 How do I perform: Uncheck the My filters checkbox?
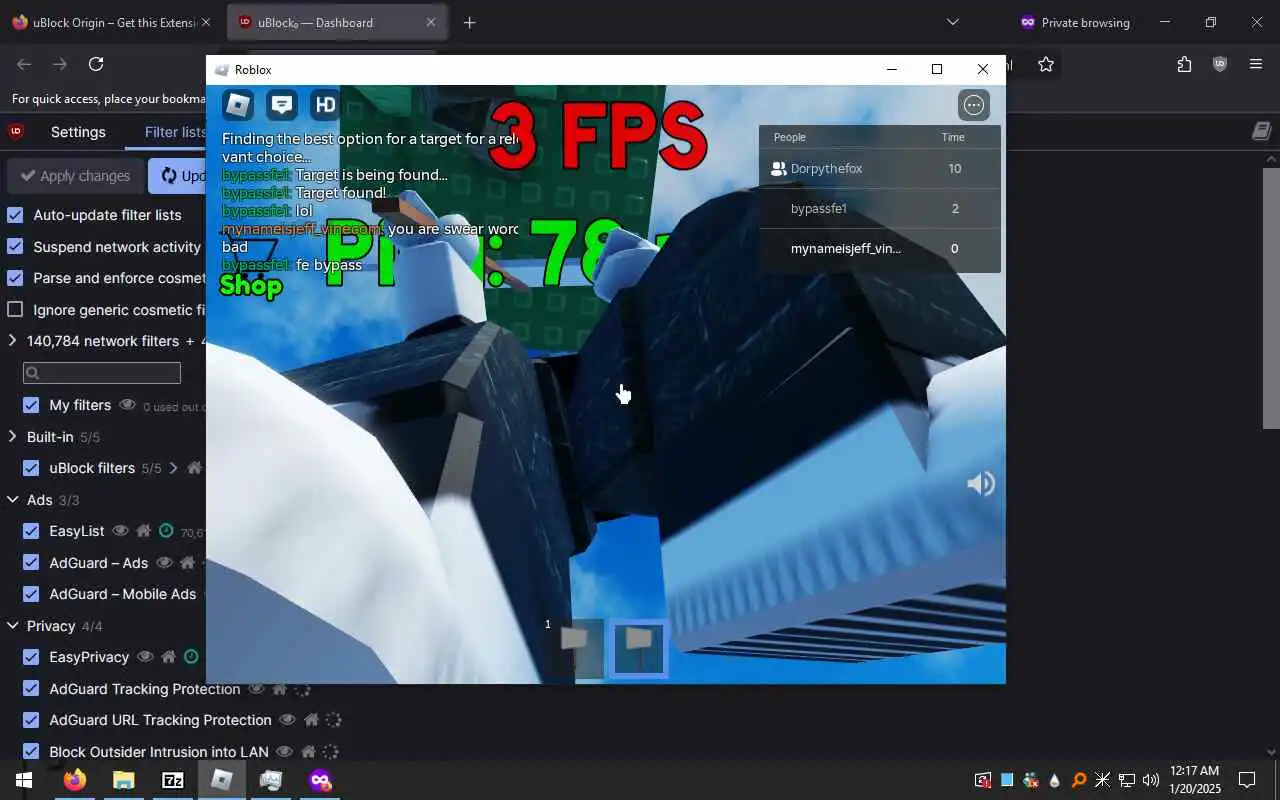point(31,405)
